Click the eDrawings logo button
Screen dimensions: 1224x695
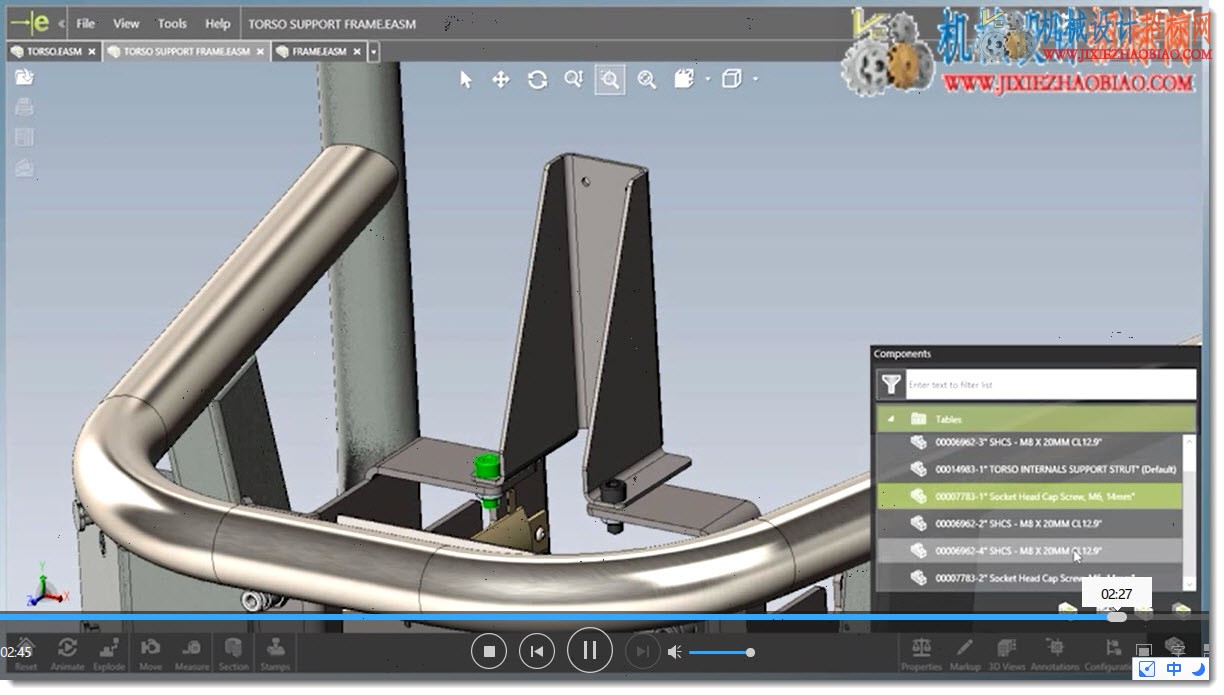tap(30, 22)
